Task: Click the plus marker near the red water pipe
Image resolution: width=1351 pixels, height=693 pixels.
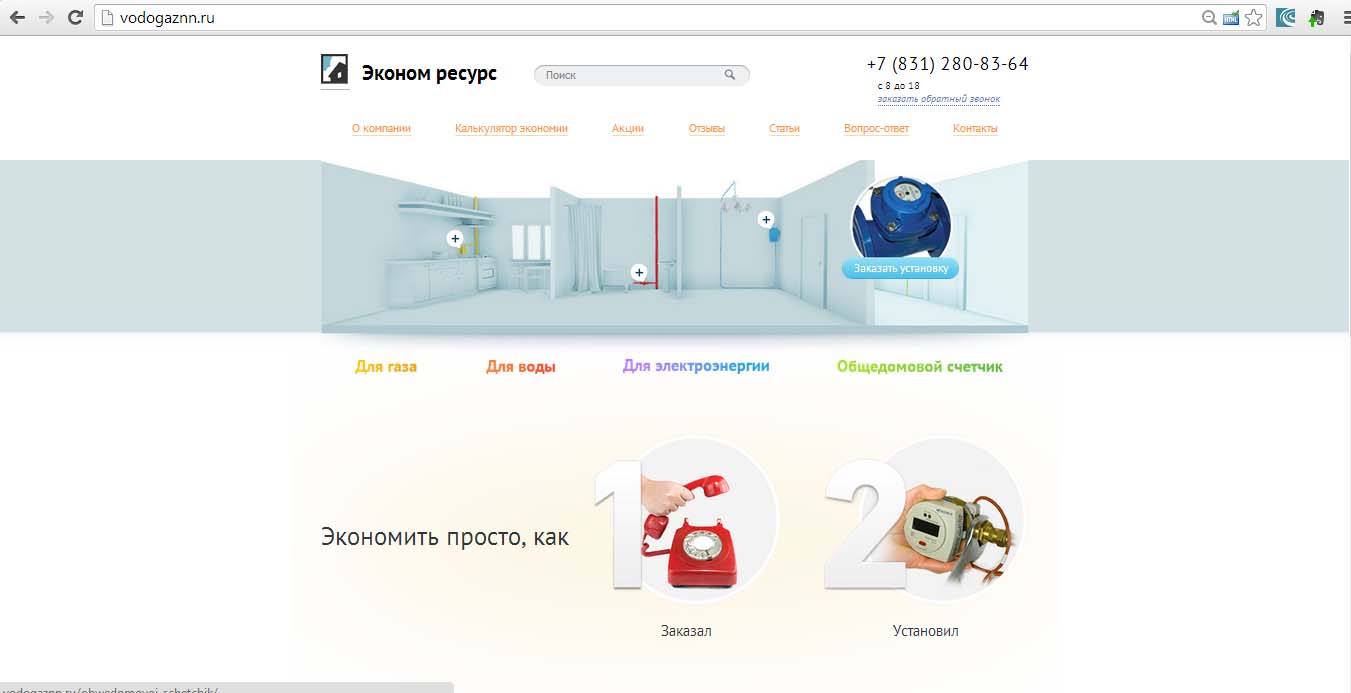Action: (639, 272)
